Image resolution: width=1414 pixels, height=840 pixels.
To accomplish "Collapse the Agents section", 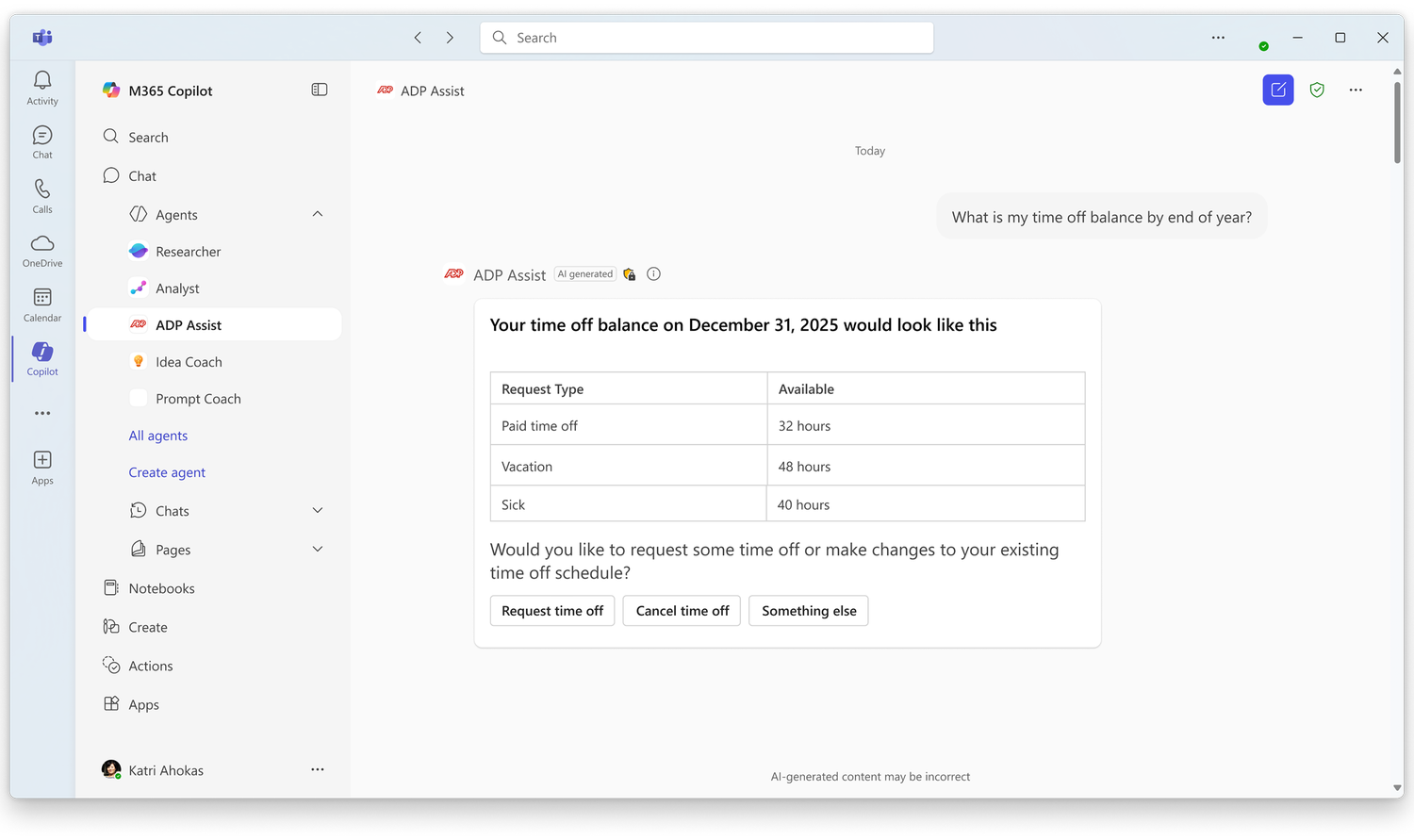I will coord(318,215).
